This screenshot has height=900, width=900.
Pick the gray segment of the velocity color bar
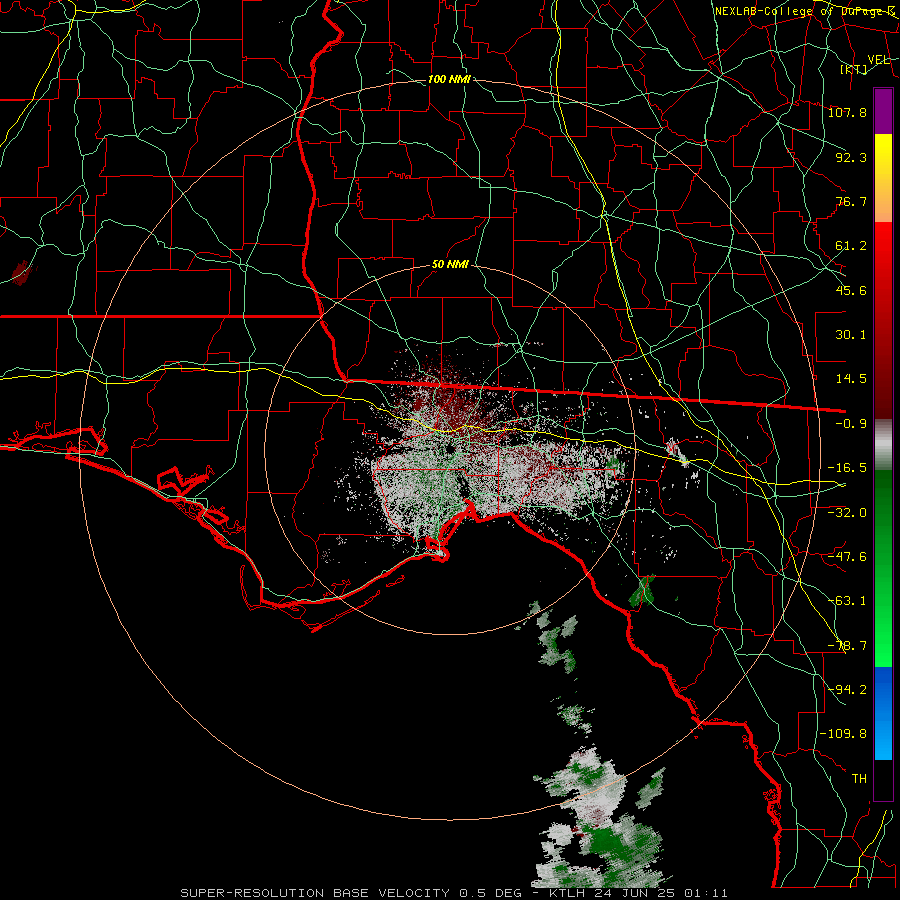pos(883,445)
